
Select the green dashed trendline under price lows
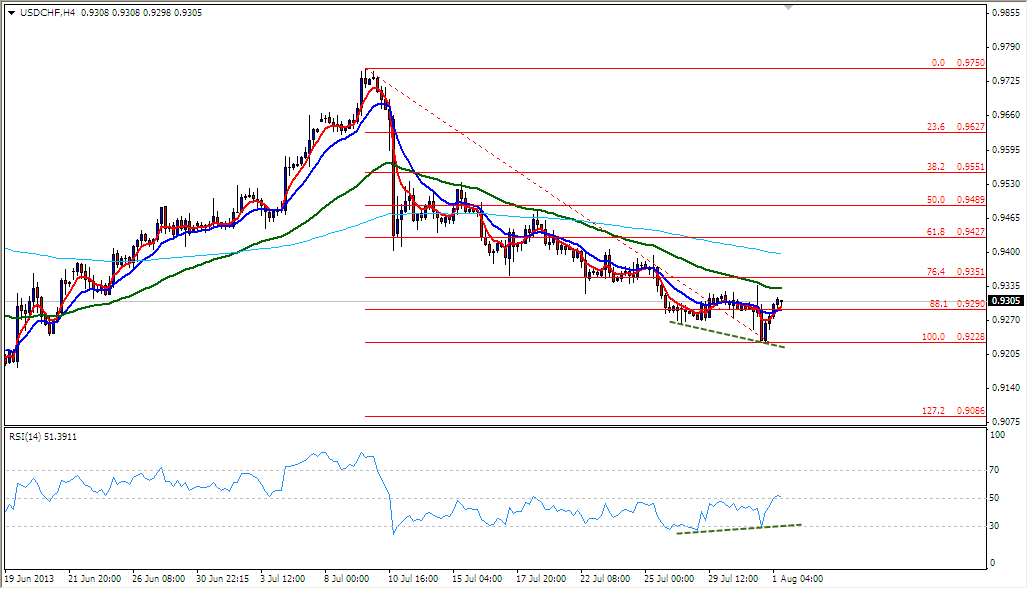[x=726, y=335]
